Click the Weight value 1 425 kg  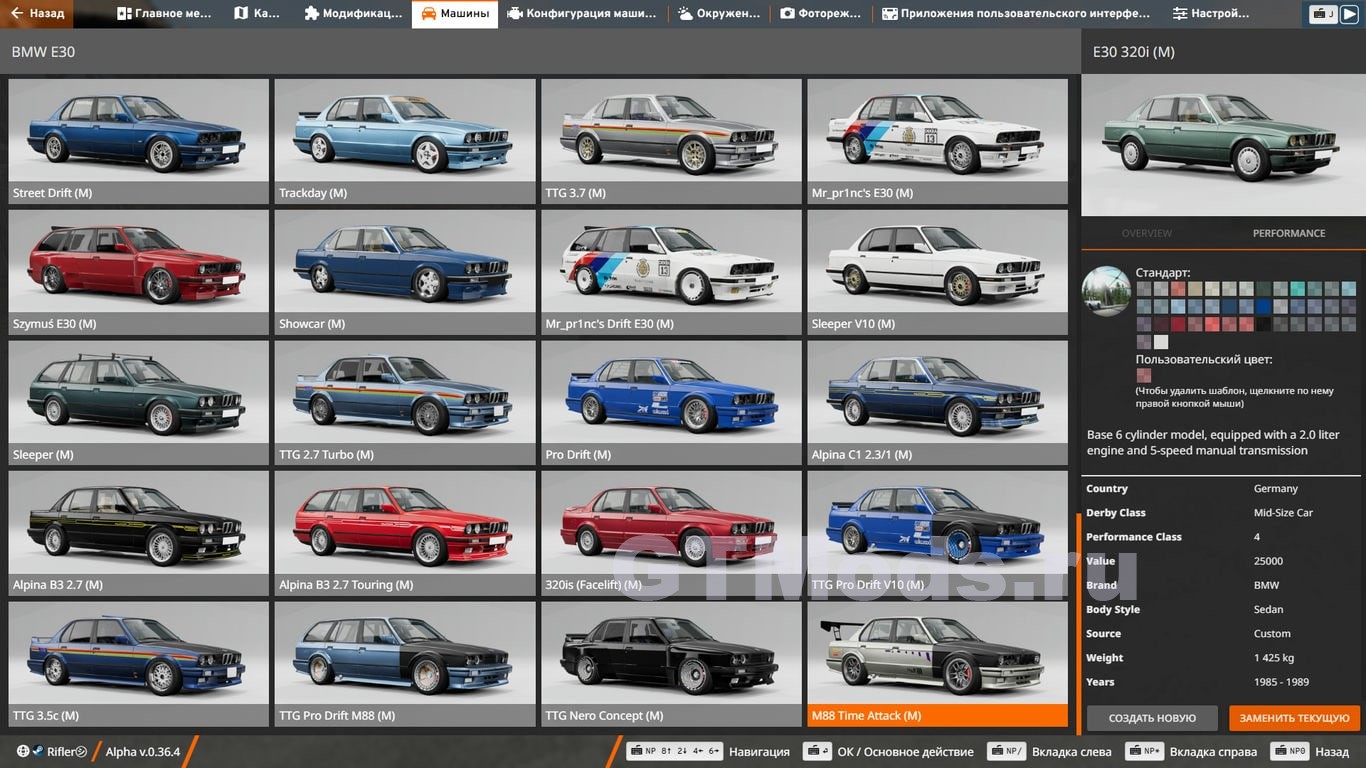(1274, 658)
